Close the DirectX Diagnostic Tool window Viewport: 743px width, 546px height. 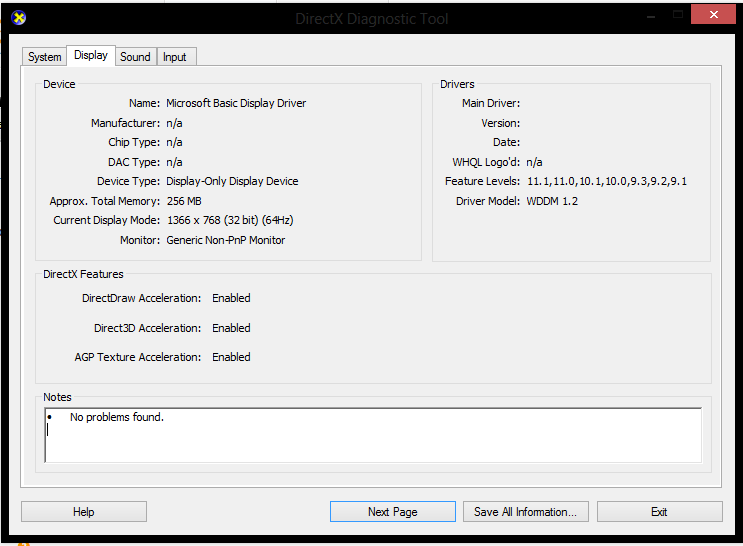(x=713, y=15)
